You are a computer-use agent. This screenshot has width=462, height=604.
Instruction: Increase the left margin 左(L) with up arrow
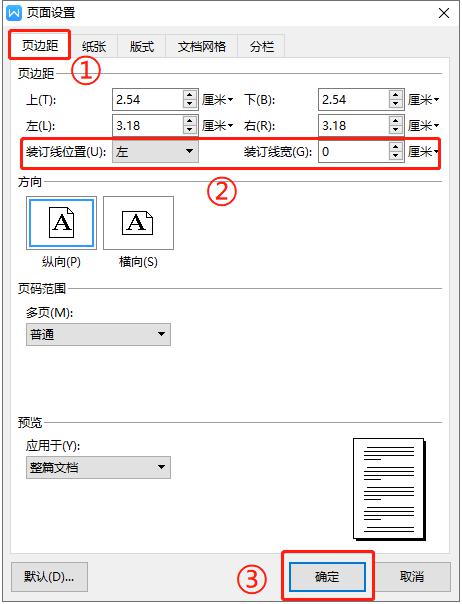(x=189, y=121)
